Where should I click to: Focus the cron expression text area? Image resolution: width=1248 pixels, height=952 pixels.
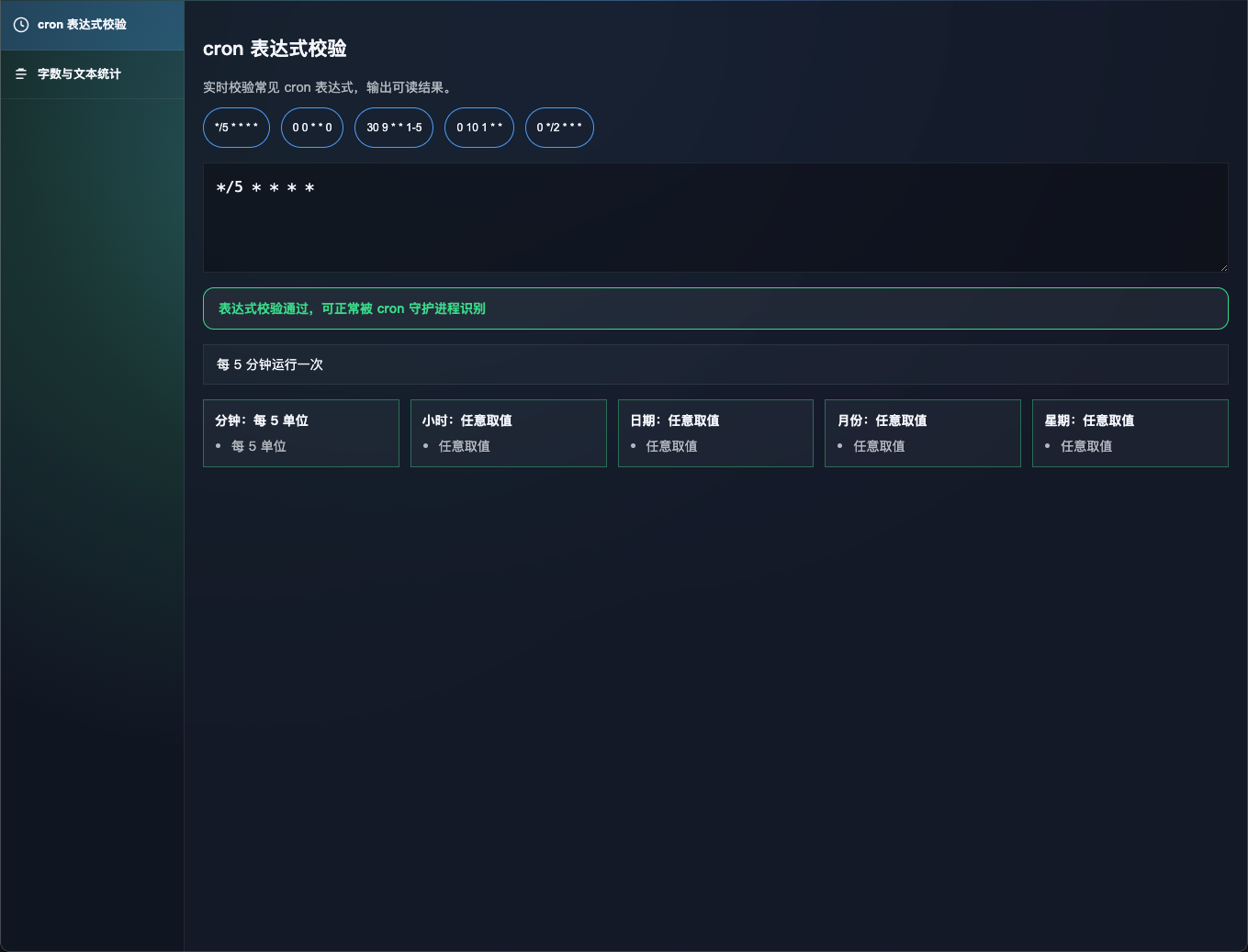(x=714, y=218)
